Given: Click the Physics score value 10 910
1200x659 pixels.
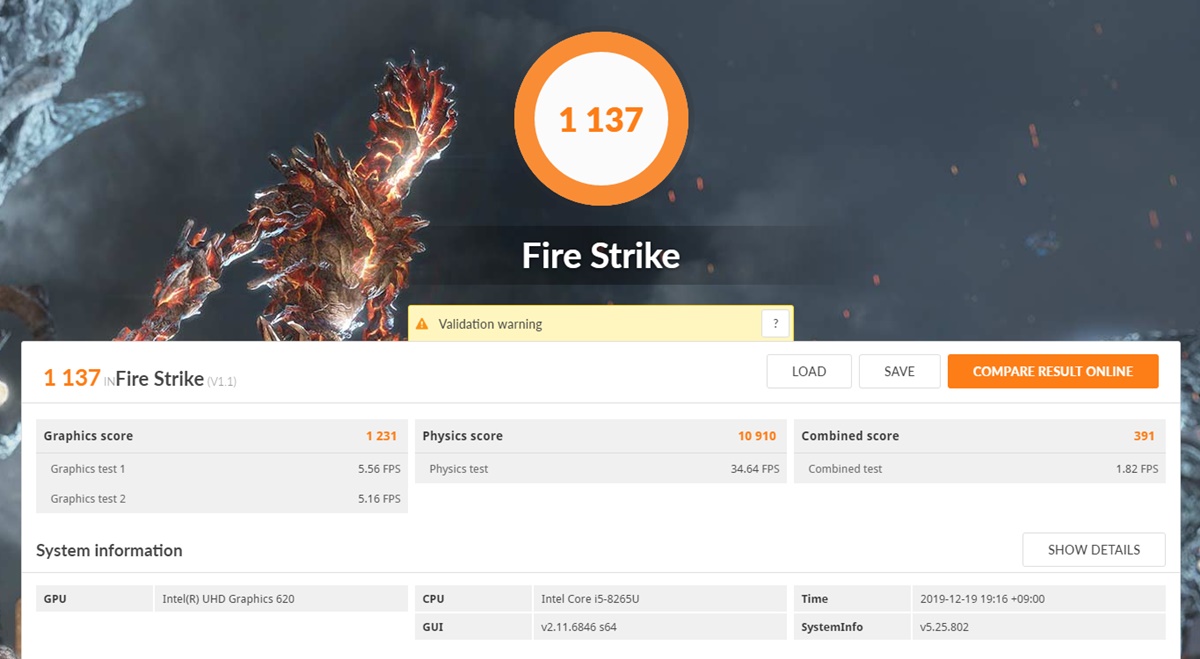Looking at the screenshot, I should 757,436.
